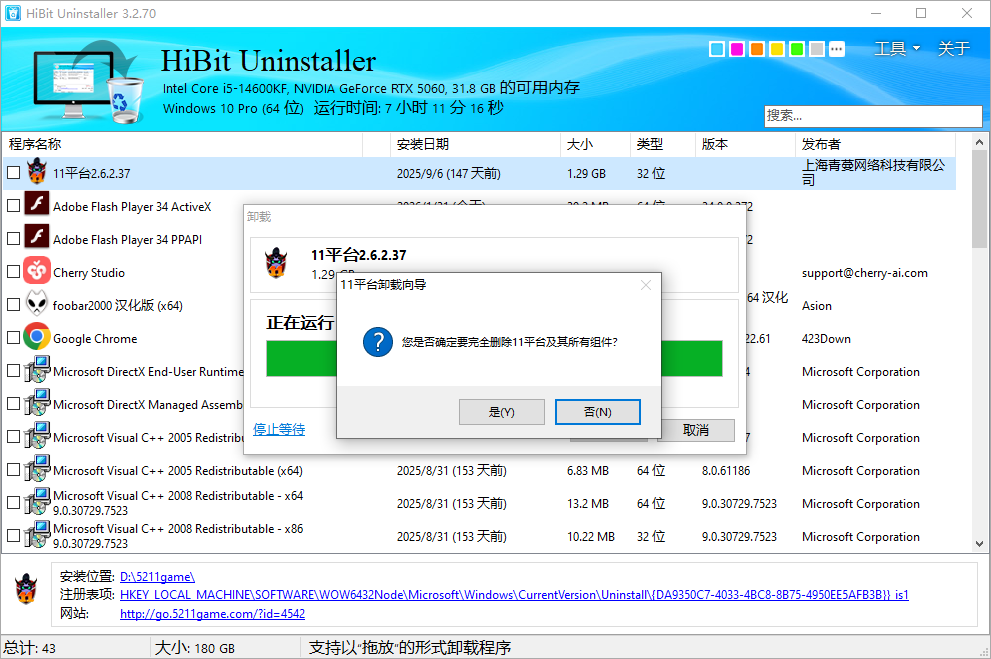Expand the extra theme colors with the ellipsis button
Image resolution: width=991 pixels, height=659 pixels.
pyautogui.click(x=837, y=48)
